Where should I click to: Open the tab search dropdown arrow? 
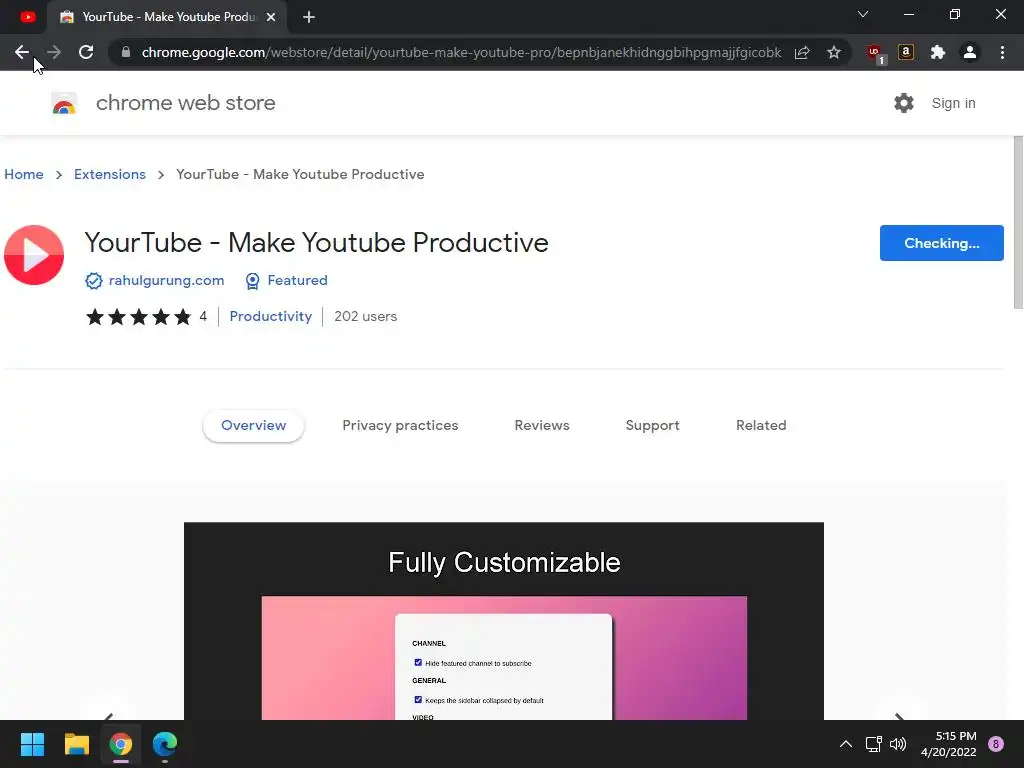tap(863, 14)
